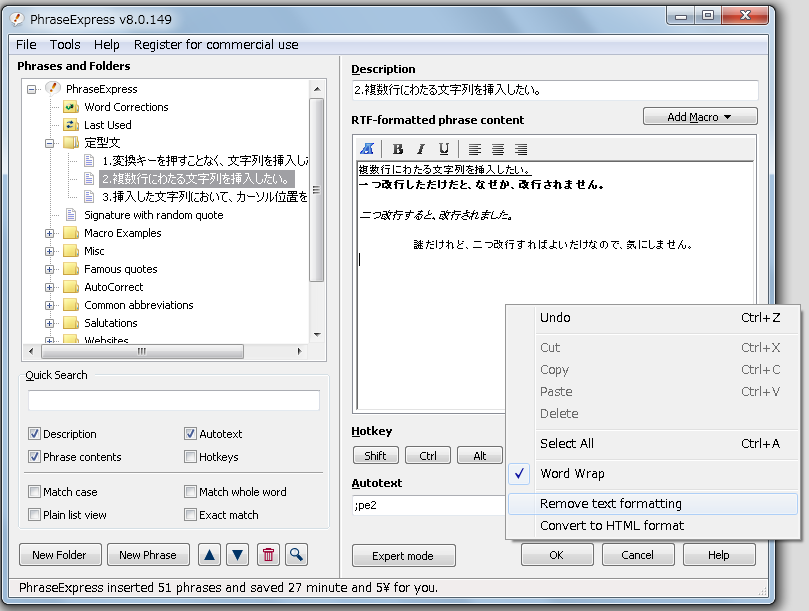Viewport: 809px width, 611px height.
Task: Click the Expert mode button
Action: pyautogui.click(x=403, y=556)
